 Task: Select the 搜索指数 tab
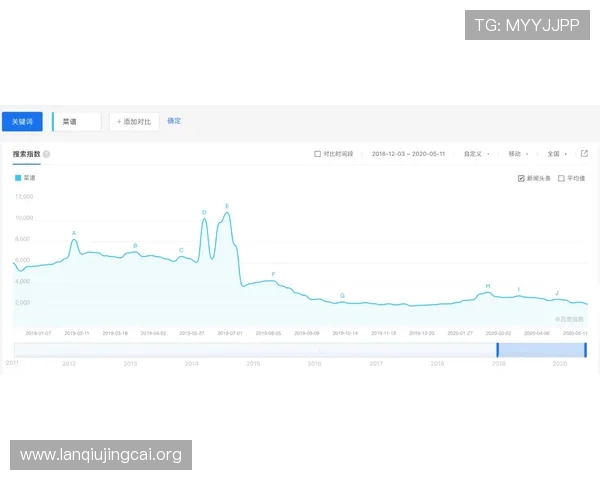coord(26,154)
